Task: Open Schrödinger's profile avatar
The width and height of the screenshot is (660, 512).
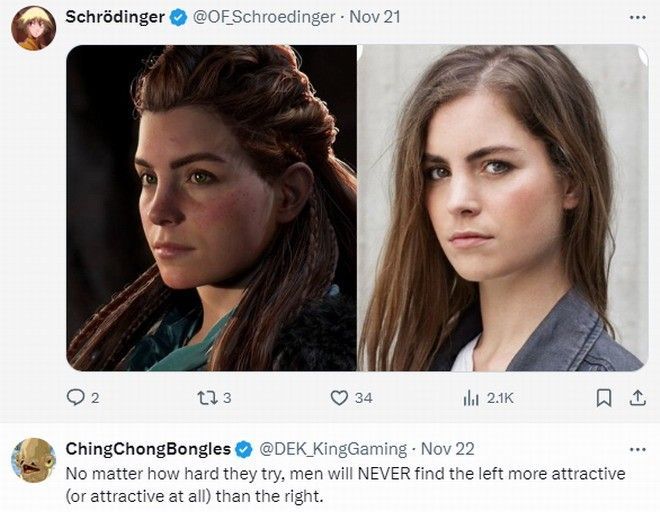Action: click(33, 28)
